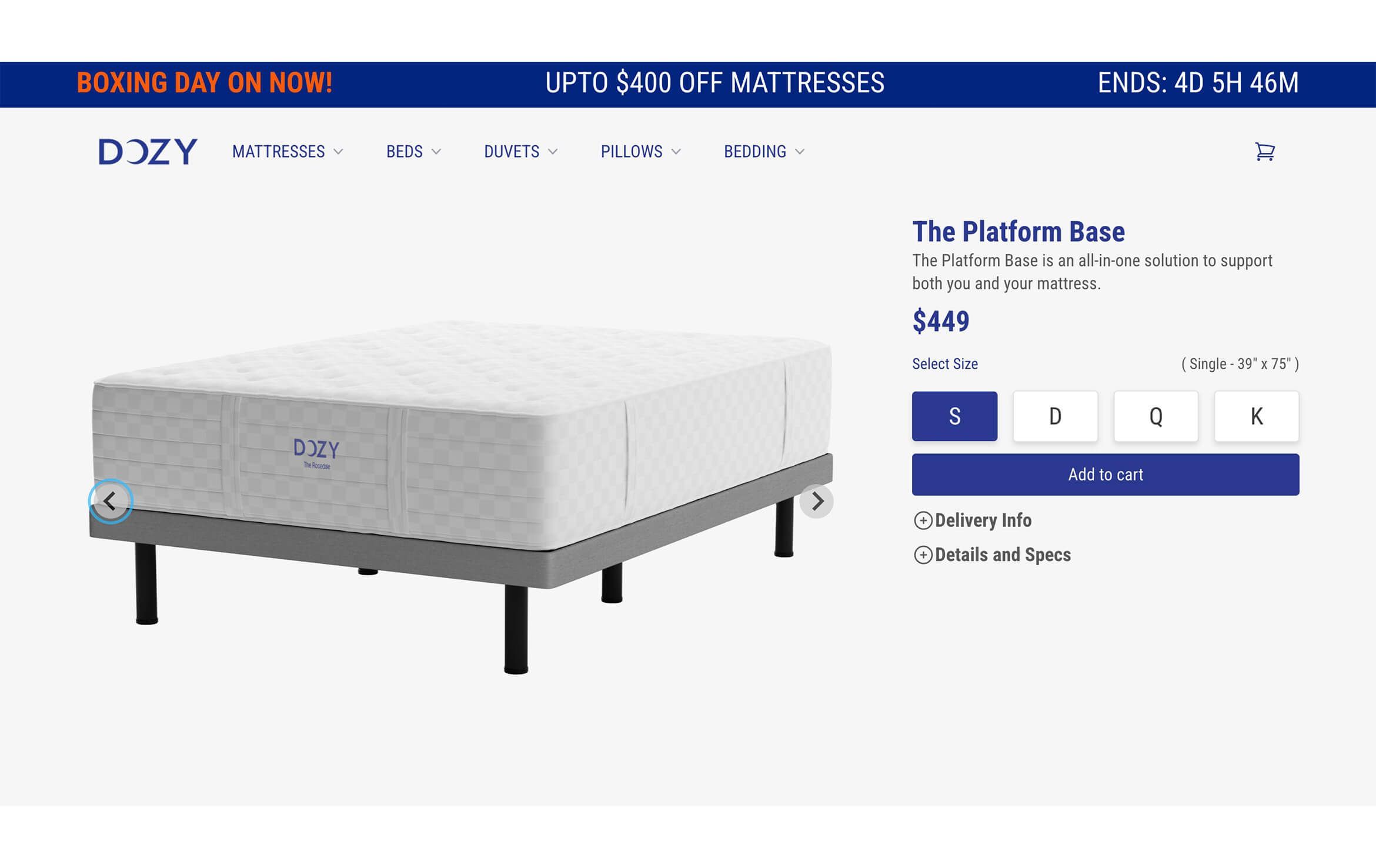This screenshot has height=868, width=1376.
Task: Show next product image with right arrow
Action: tap(817, 501)
